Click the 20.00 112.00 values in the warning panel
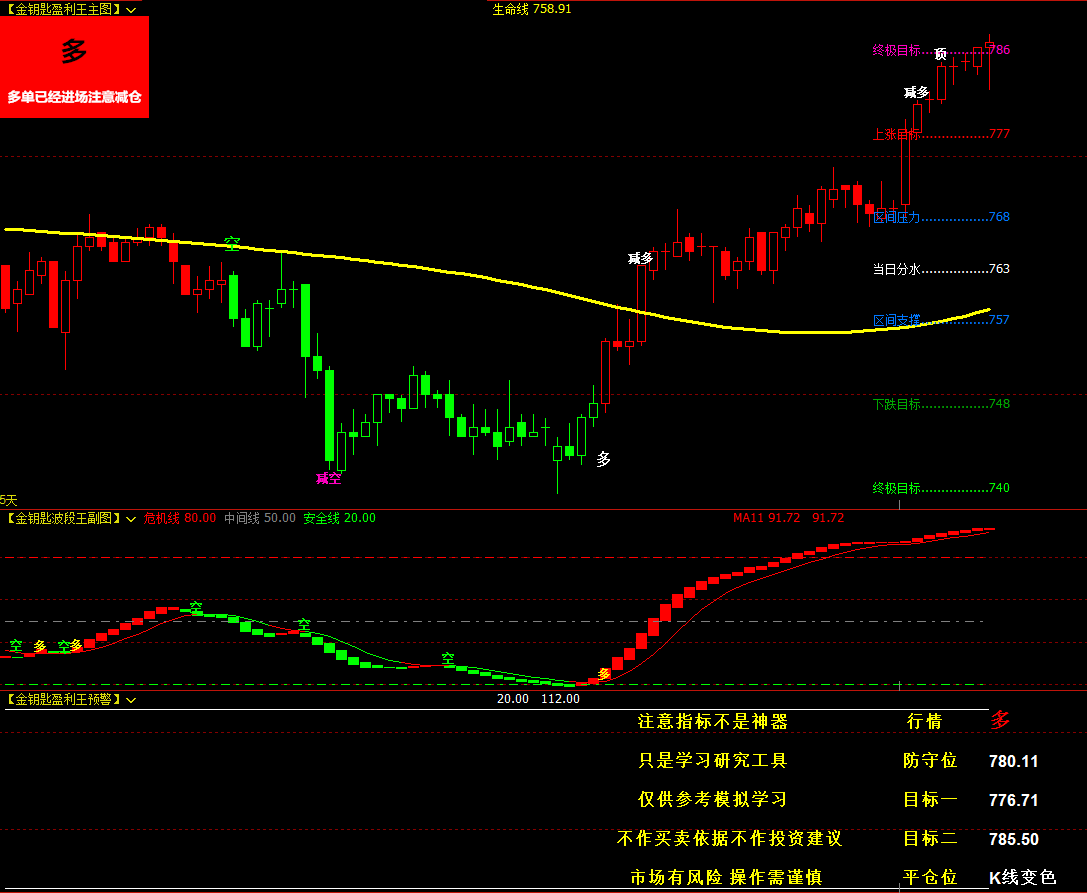The width and height of the screenshot is (1087, 893). point(538,699)
